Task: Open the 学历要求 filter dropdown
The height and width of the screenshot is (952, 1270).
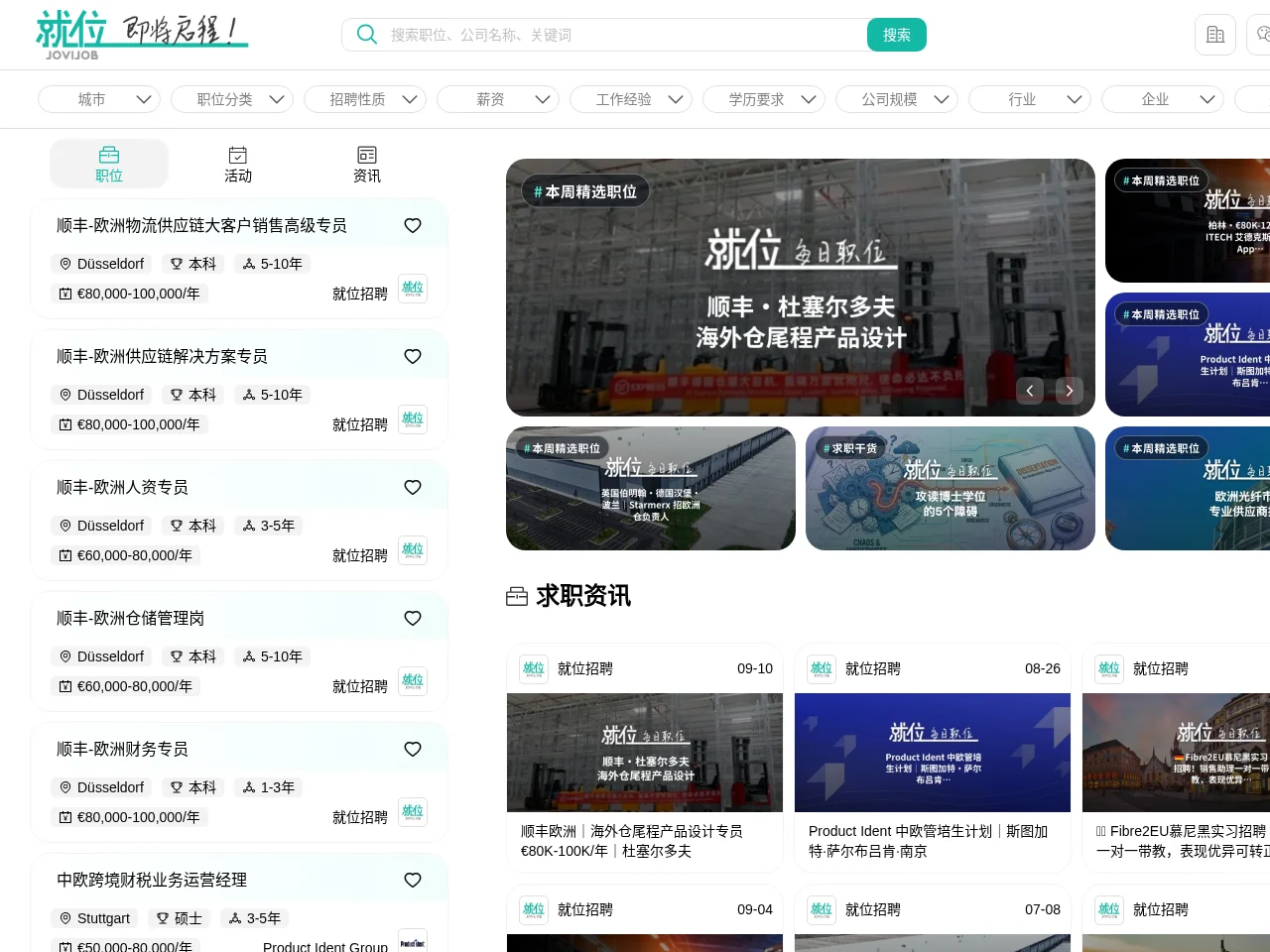Action: 764,99
